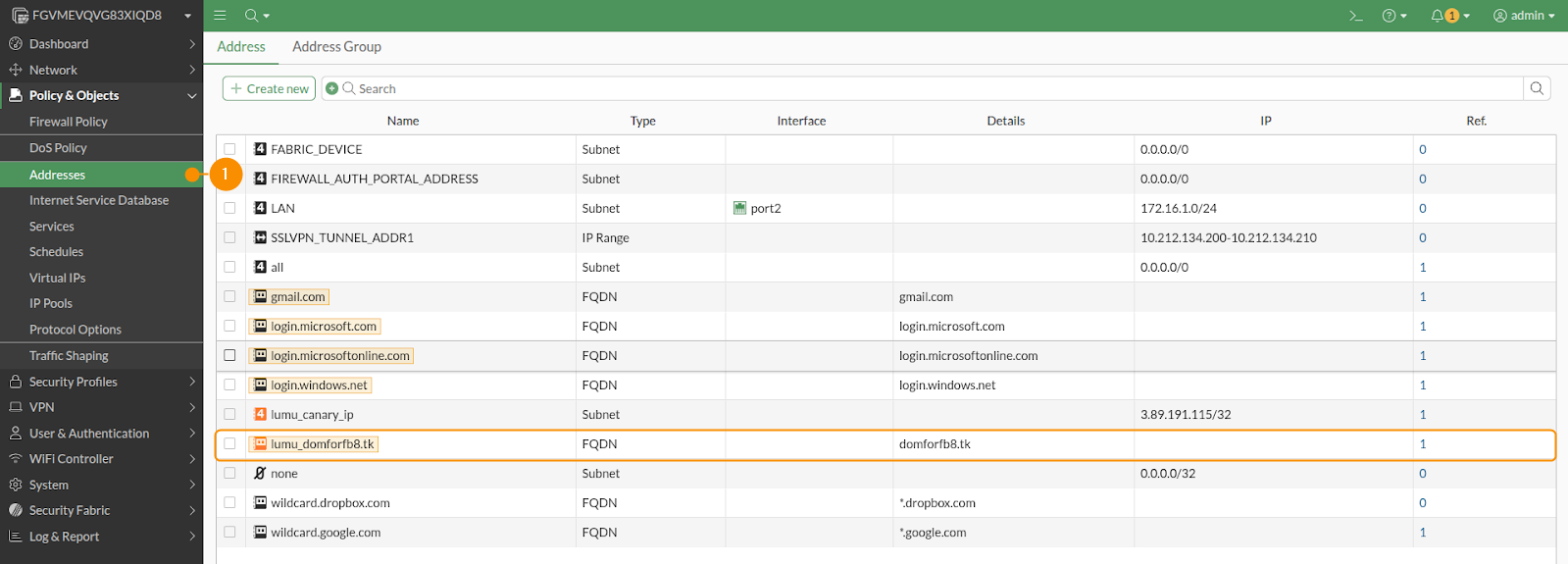This screenshot has height=564, width=1568.
Task: Open the gmail.com address entry
Action: click(297, 296)
